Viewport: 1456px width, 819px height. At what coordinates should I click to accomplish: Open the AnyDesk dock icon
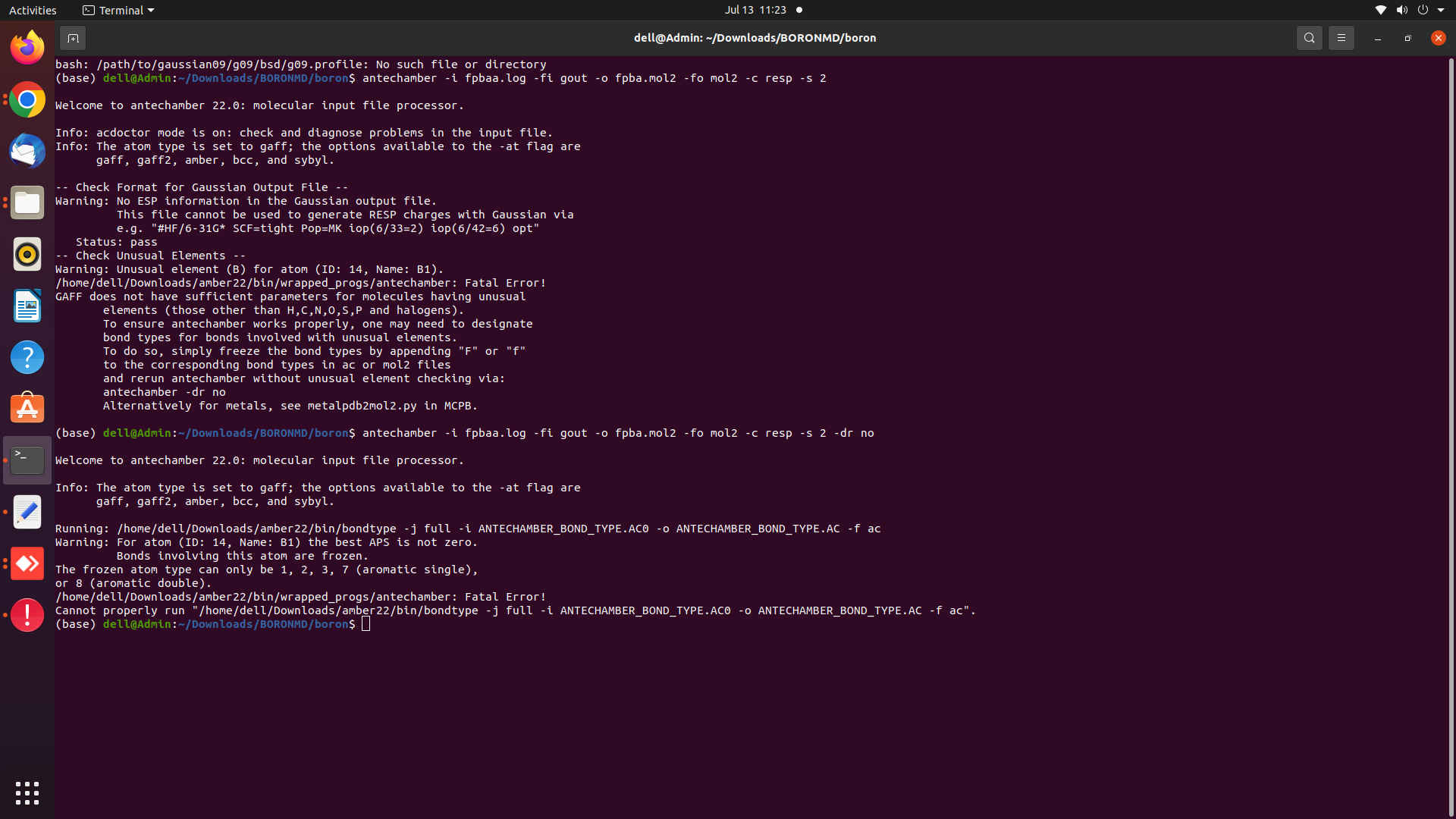click(27, 563)
